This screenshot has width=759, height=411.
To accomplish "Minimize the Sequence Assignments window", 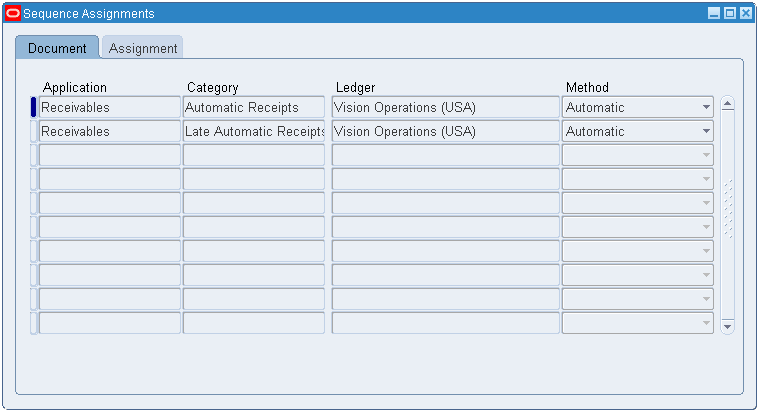I will [714, 13].
